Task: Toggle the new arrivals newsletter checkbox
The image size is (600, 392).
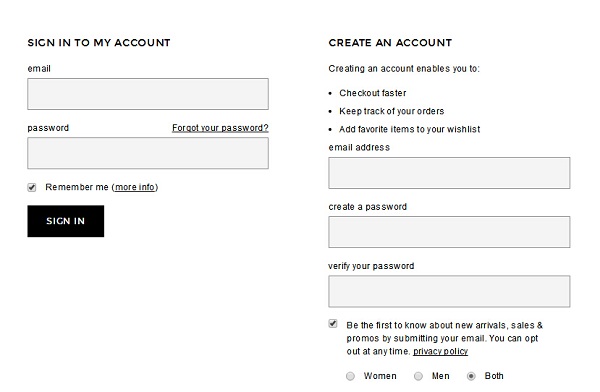Action: [333, 324]
